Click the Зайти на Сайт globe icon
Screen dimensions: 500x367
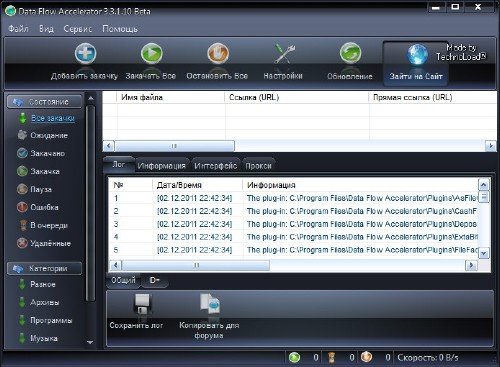[417, 55]
